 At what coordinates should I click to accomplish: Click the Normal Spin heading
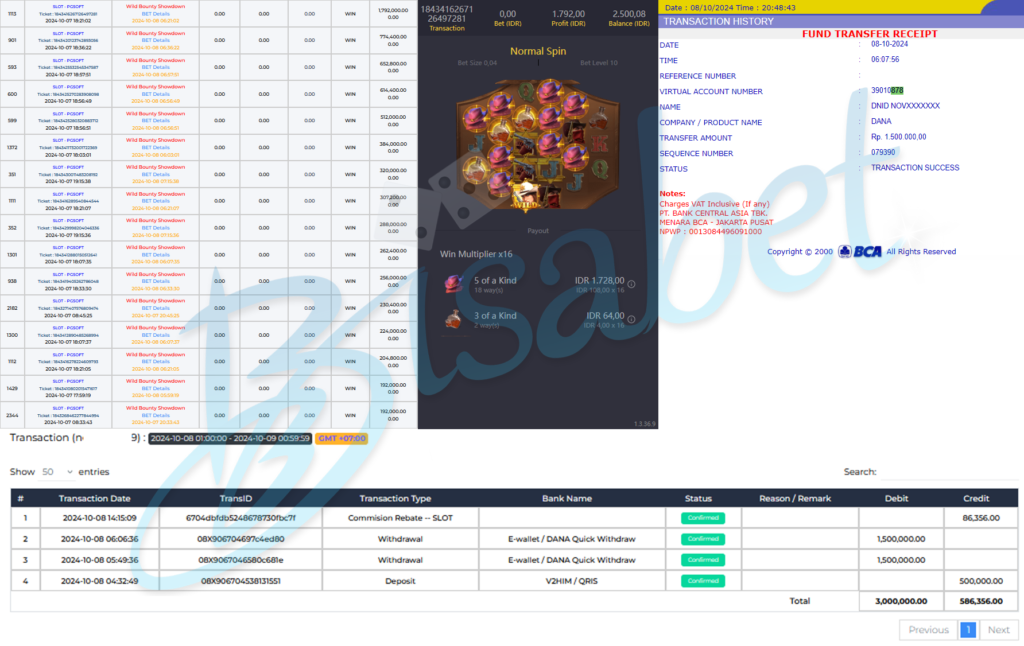(x=538, y=51)
